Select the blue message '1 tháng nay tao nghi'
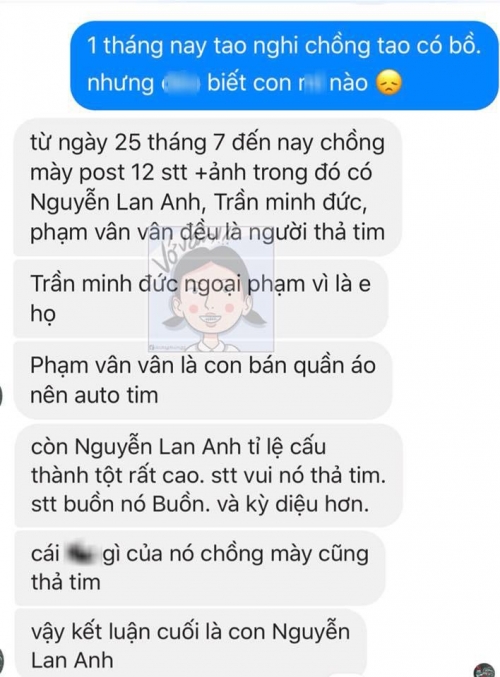 click(284, 65)
